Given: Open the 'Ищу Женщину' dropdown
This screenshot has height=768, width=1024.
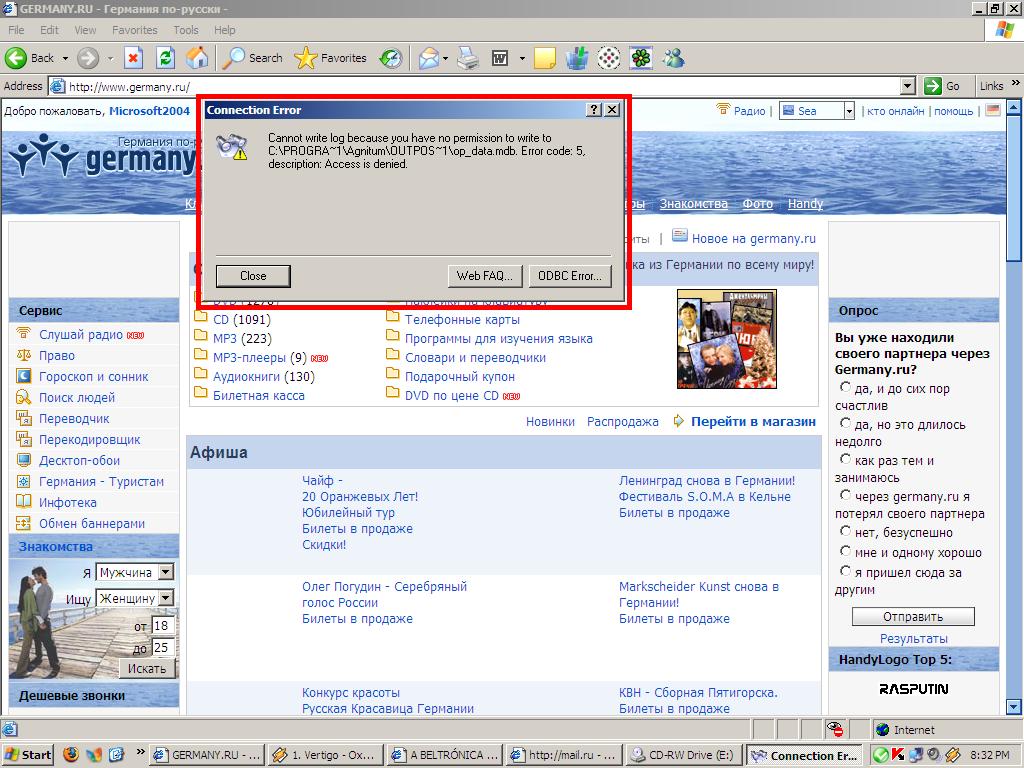Looking at the screenshot, I should (167, 598).
